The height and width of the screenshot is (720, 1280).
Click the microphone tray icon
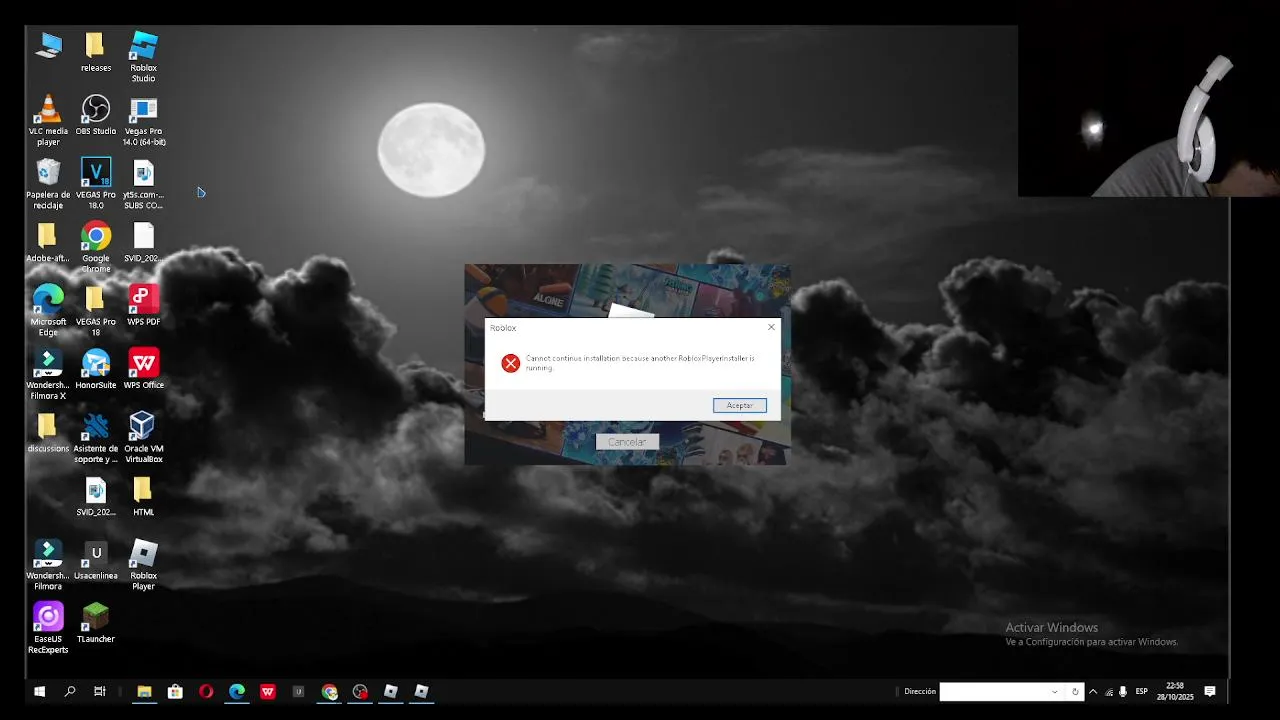pyautogui.click(x=1123, y=691)
